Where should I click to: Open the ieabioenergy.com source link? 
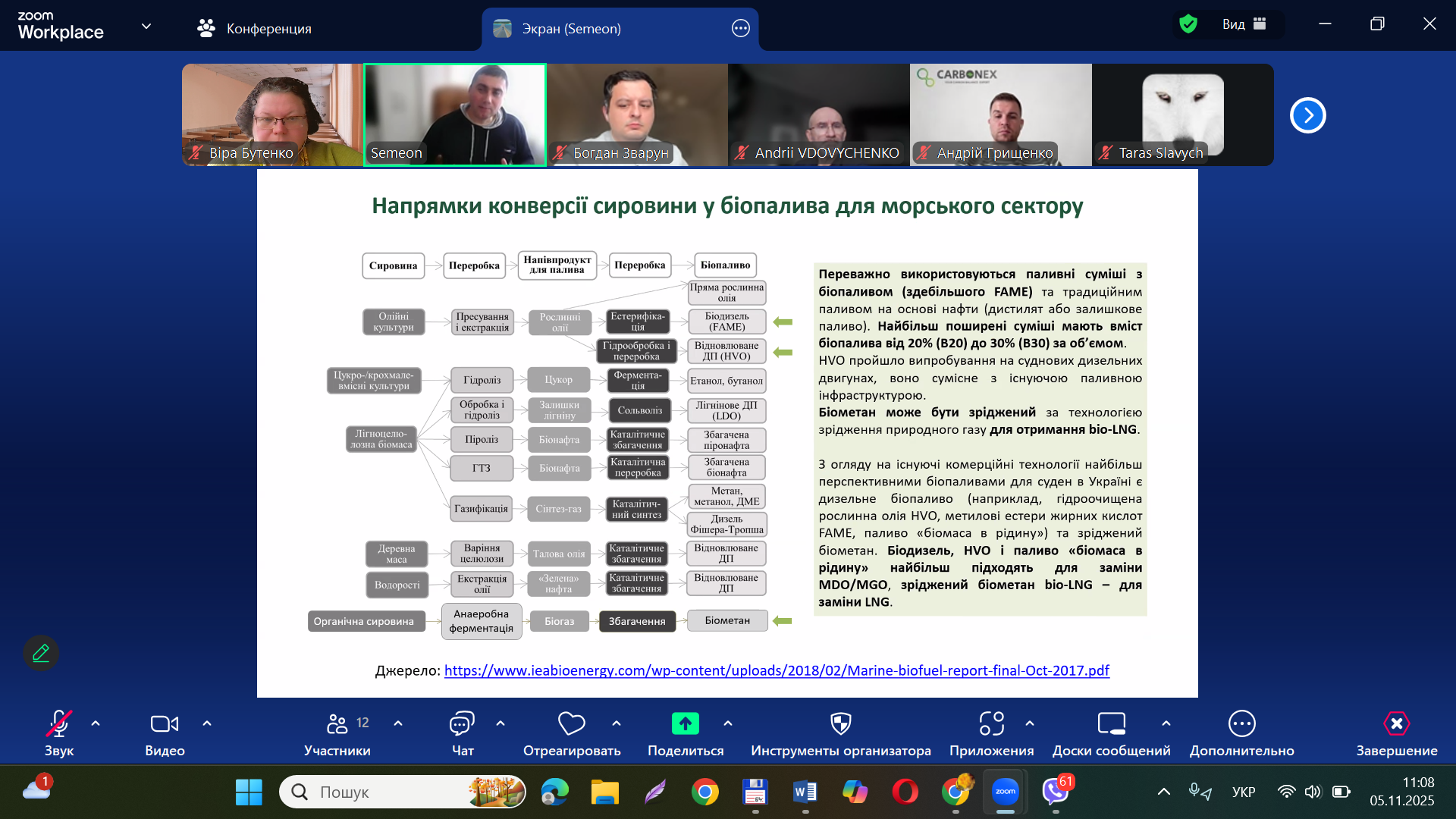tap(776, 670)
